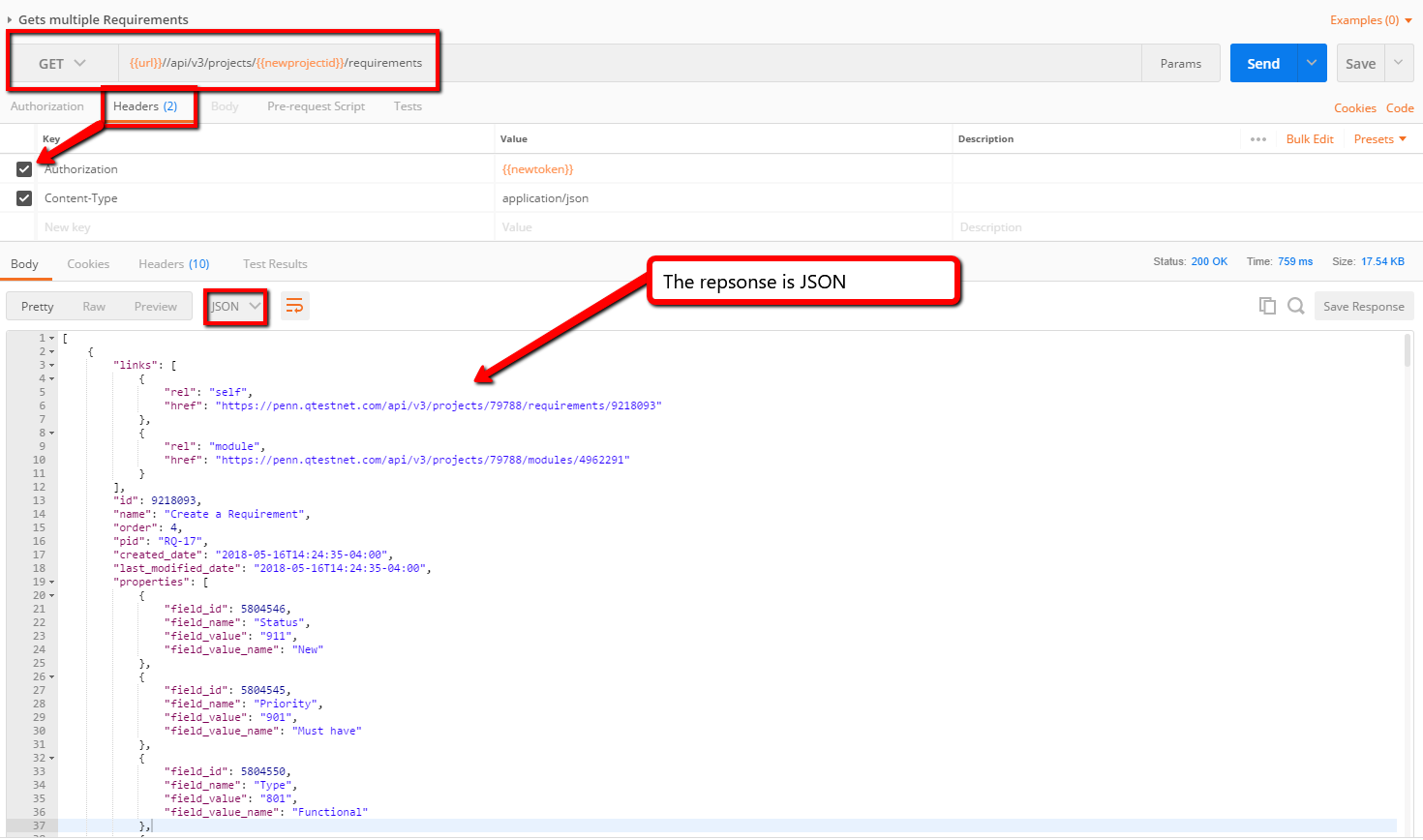Screen dimensions: 1423x840
Task: Switch to the Raw response view
Action: pos(94,307)
